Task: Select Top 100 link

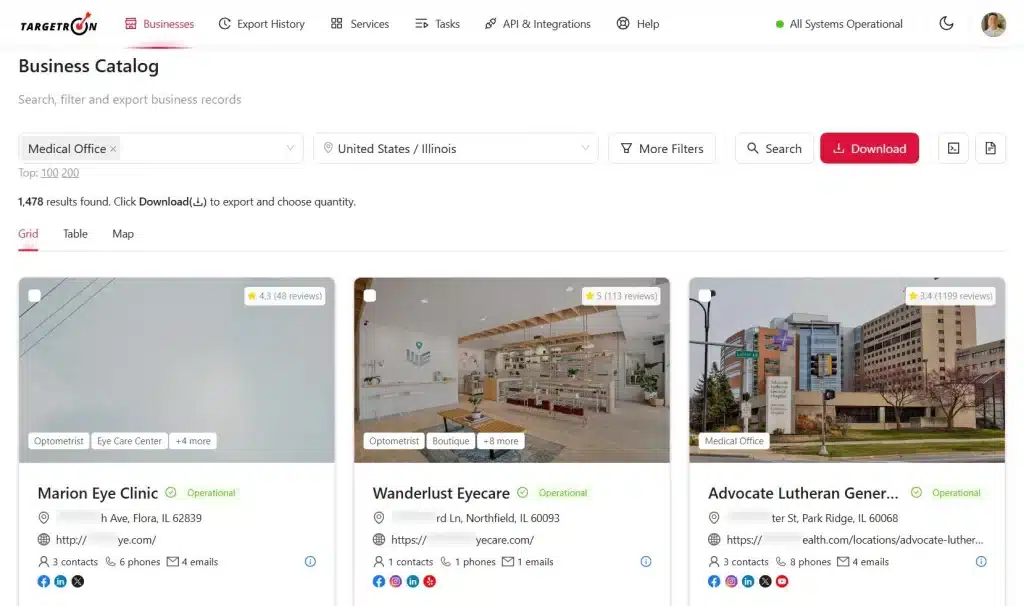Action: (50, 173)
